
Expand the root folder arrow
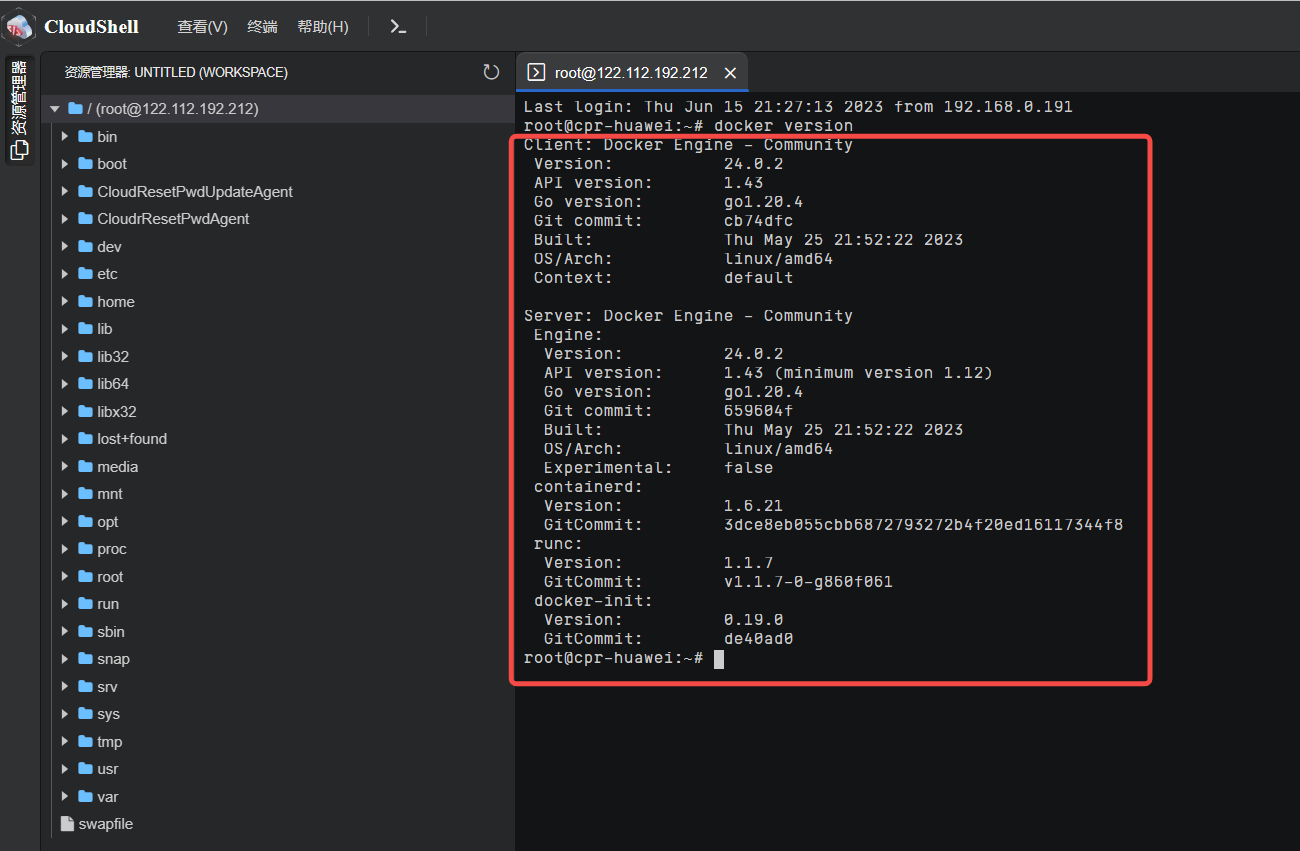(65, 577)
